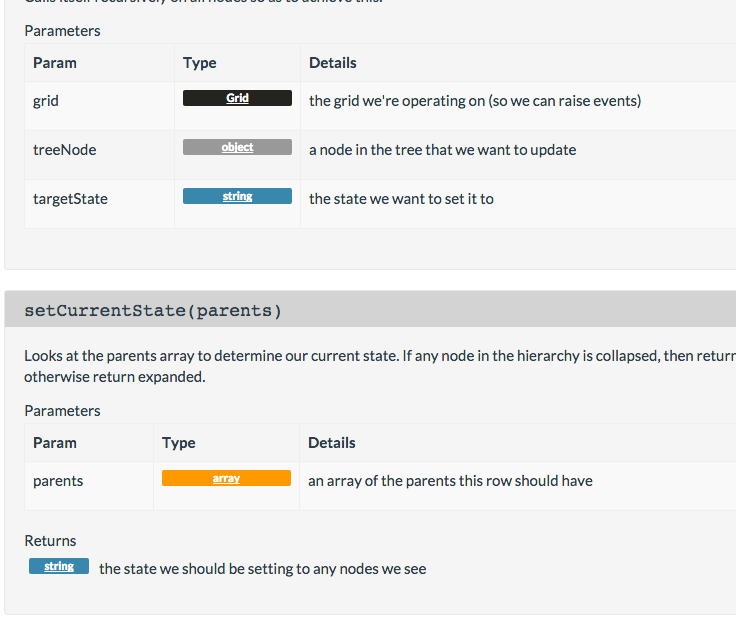Select the treeNode parameter cell

coord(100,155)
